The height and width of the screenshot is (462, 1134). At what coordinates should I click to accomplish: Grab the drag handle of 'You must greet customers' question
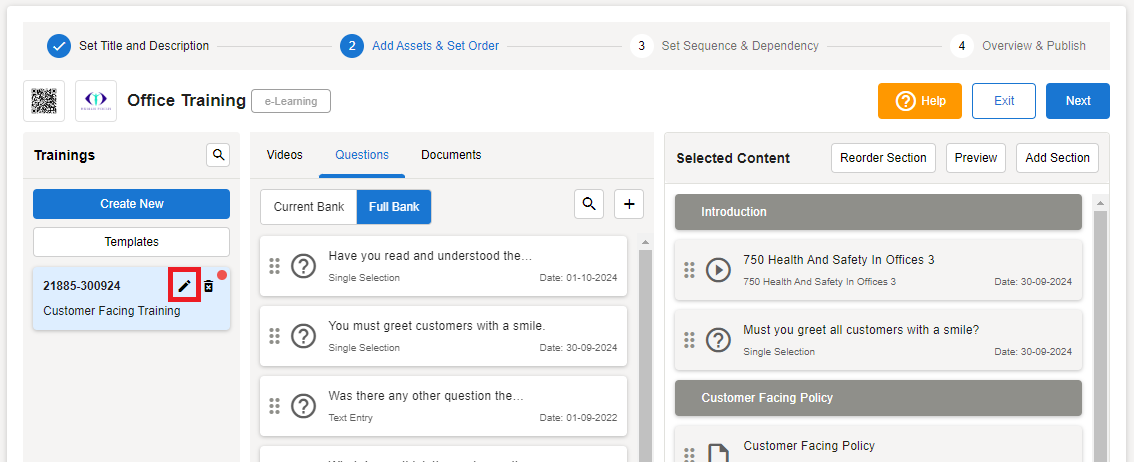[x=274, y=336]
